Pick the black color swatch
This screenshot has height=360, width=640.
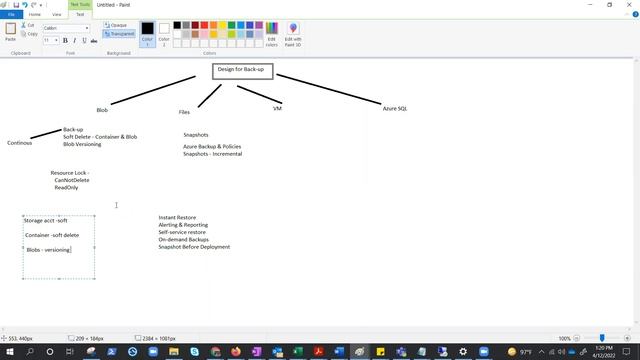(x=177, y=25)
